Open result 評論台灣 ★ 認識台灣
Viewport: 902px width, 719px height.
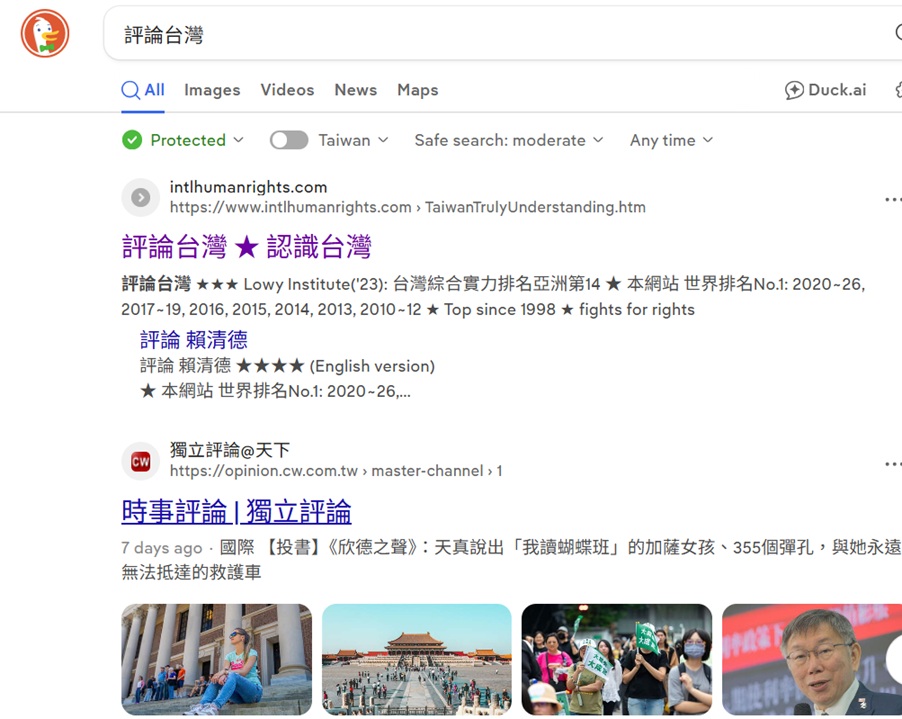[x=246, y=247]
